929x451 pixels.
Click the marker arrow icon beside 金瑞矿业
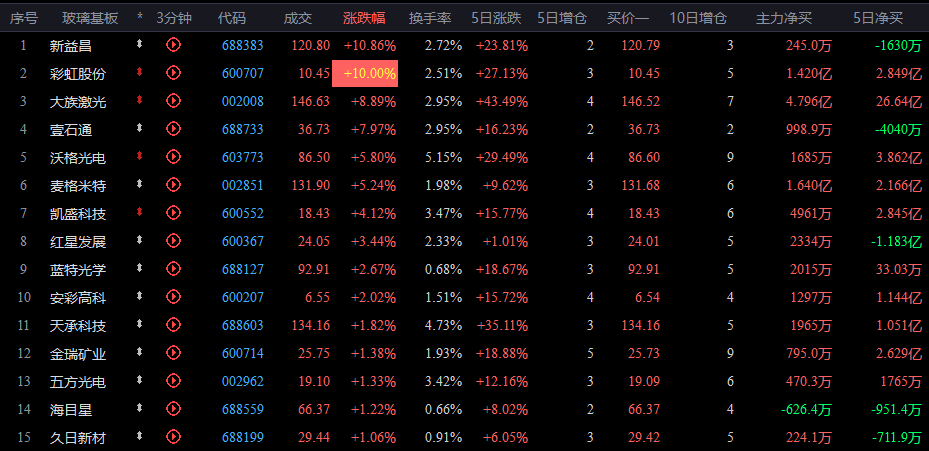(140, 352)
